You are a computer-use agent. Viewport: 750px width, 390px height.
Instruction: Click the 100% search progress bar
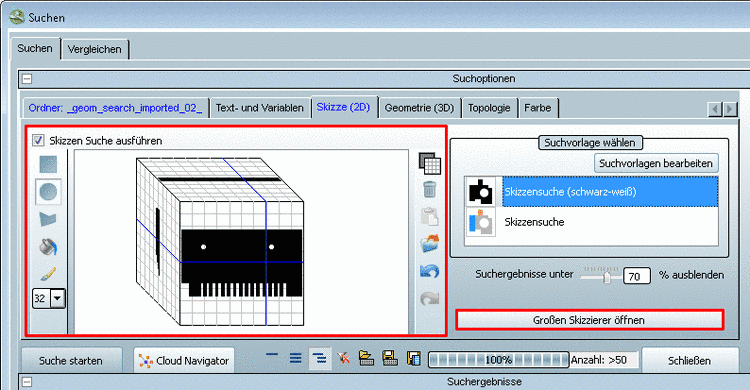pos(498,360)
